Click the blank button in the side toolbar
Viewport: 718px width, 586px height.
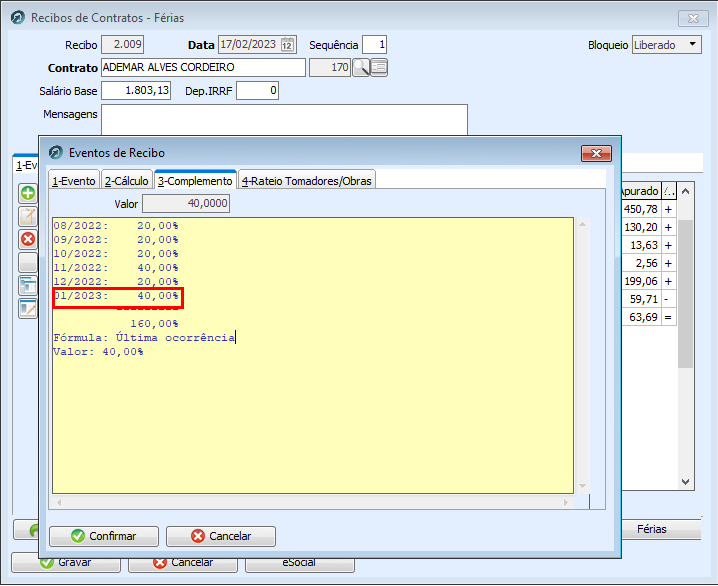(28, 262)
